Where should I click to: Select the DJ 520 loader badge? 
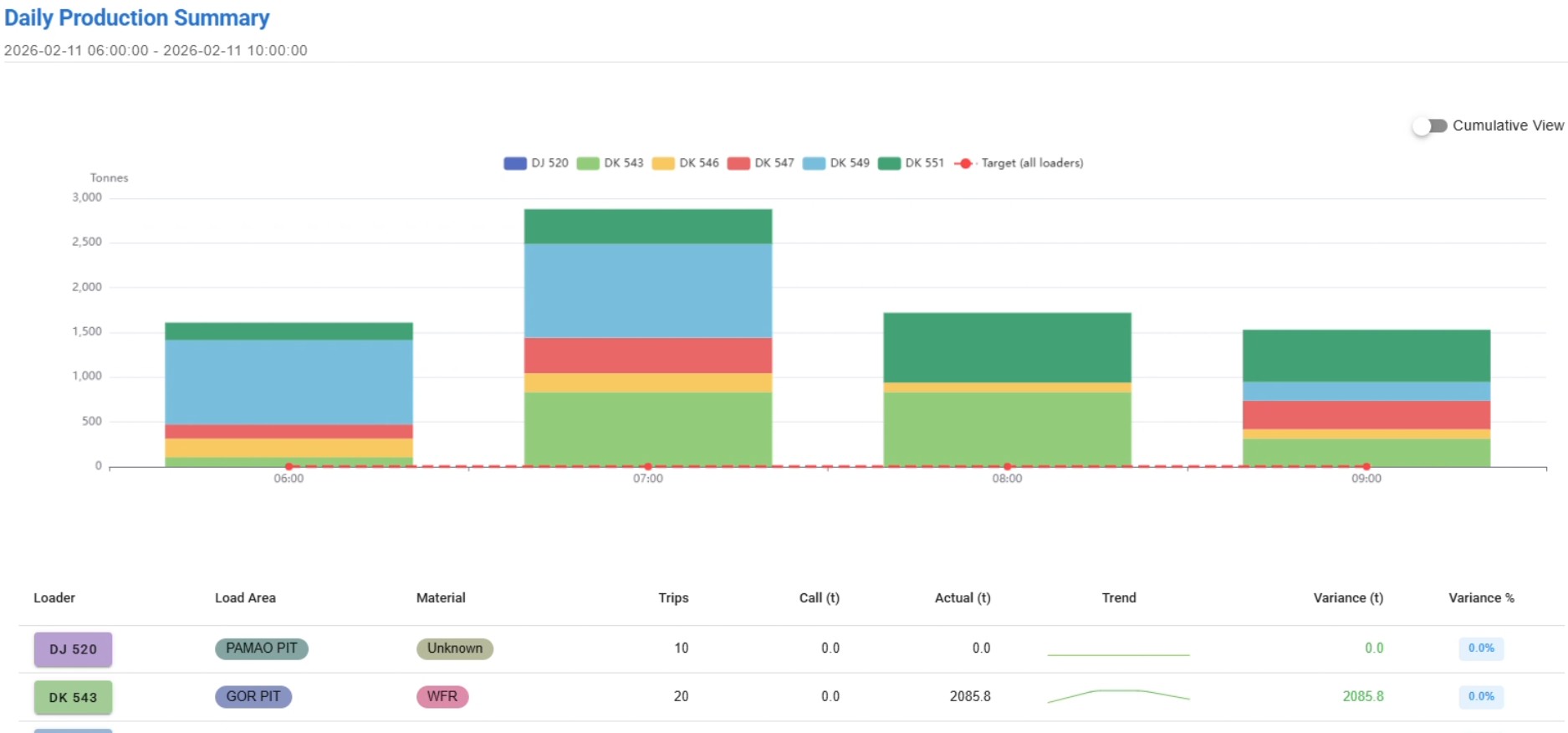pyautogui.click(x=73, y=649)
